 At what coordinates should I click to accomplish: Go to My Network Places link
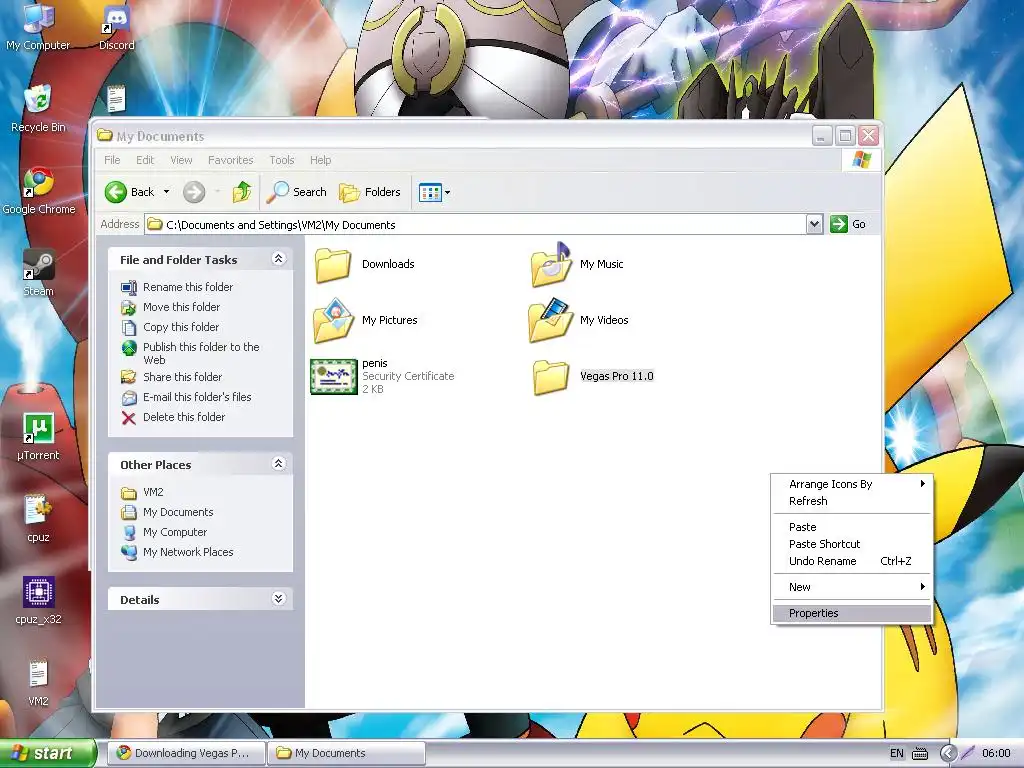(188, 552)
